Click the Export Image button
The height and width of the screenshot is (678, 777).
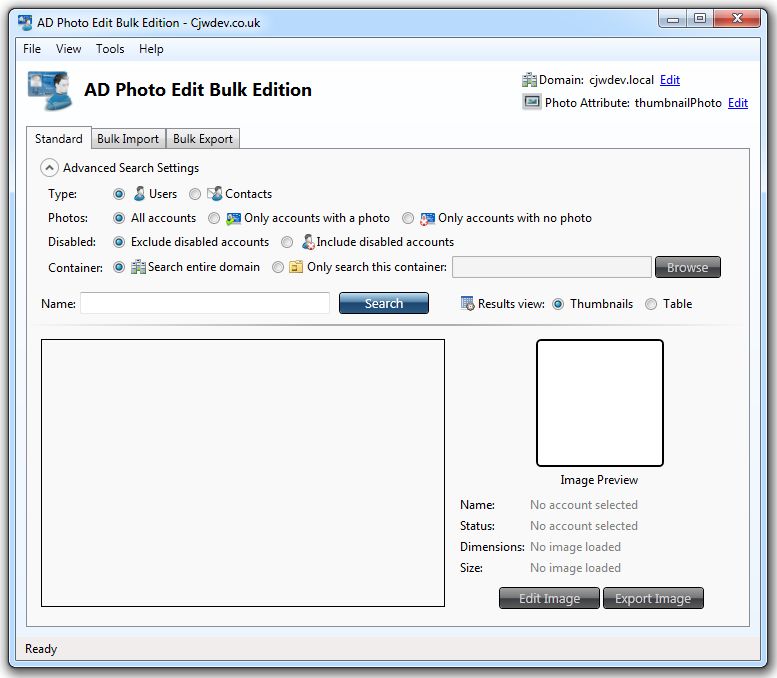(x=653, y=598)
